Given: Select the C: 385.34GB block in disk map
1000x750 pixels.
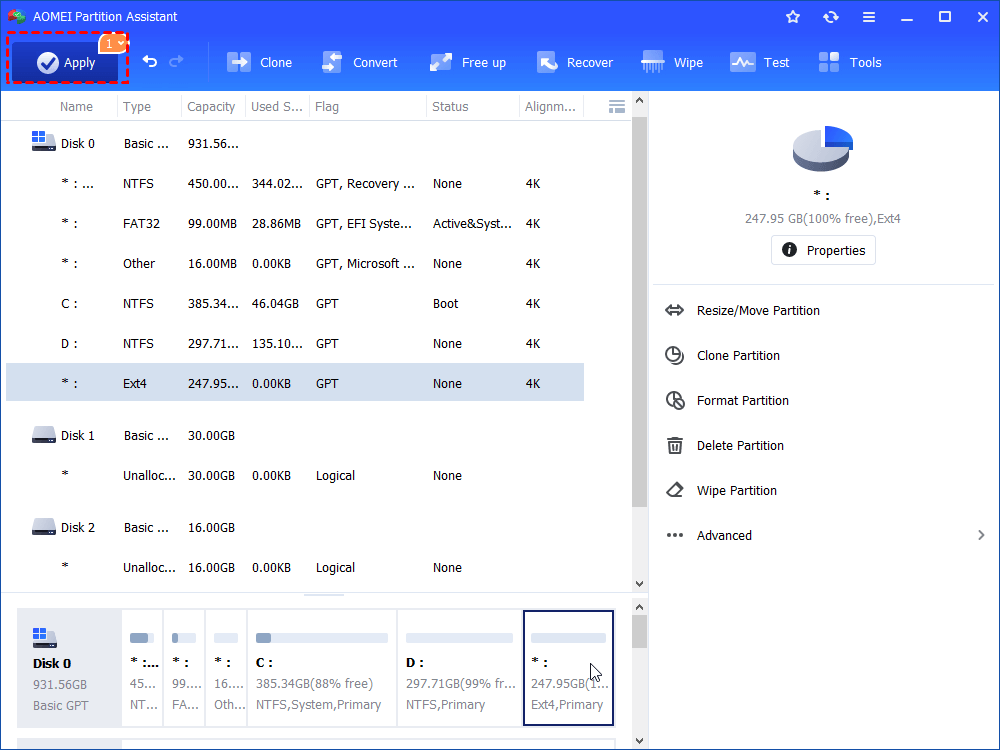Looking at the screenshot, I should pos(321,668).
